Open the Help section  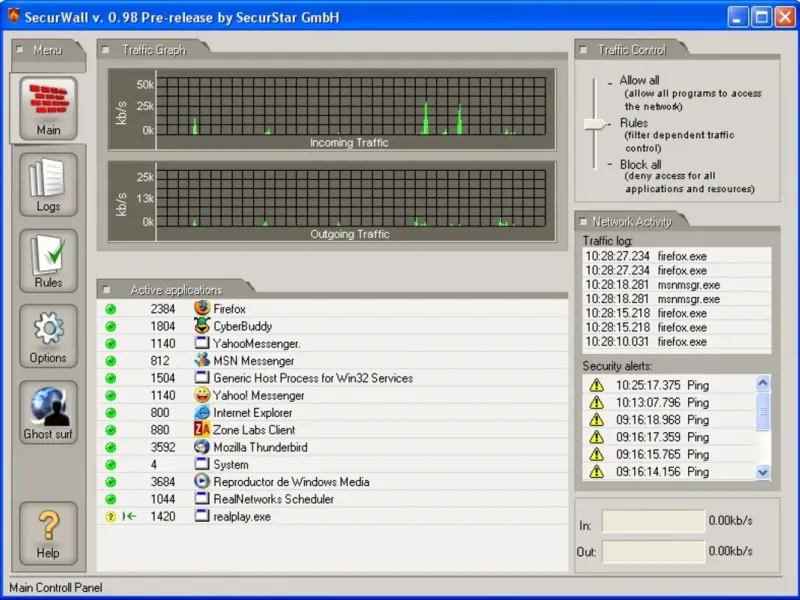tap(48, 531)
